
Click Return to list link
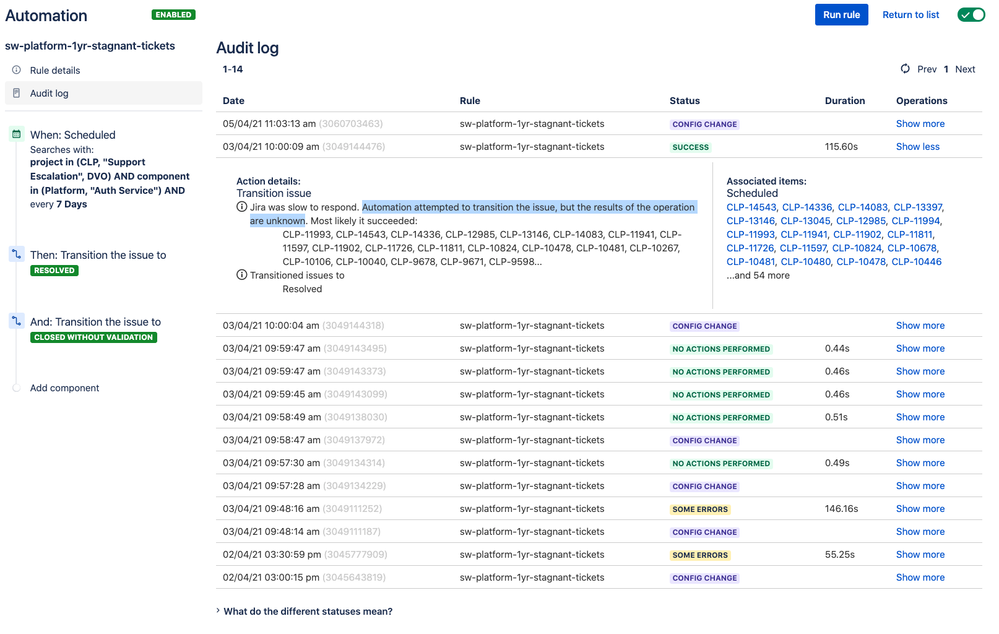[x=910, y=15]
